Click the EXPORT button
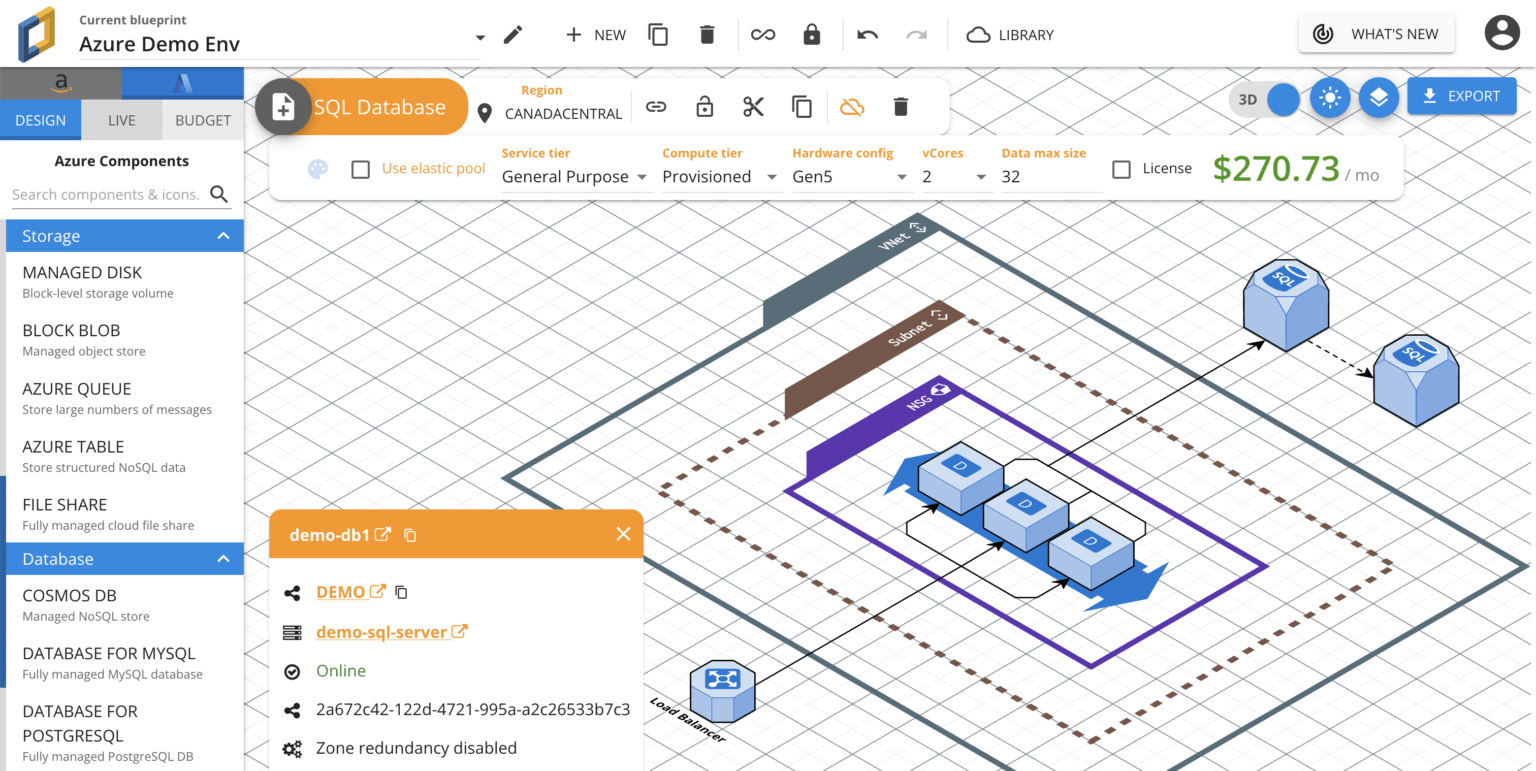The image size is (1536, 771). click(x=1461, y=96)
